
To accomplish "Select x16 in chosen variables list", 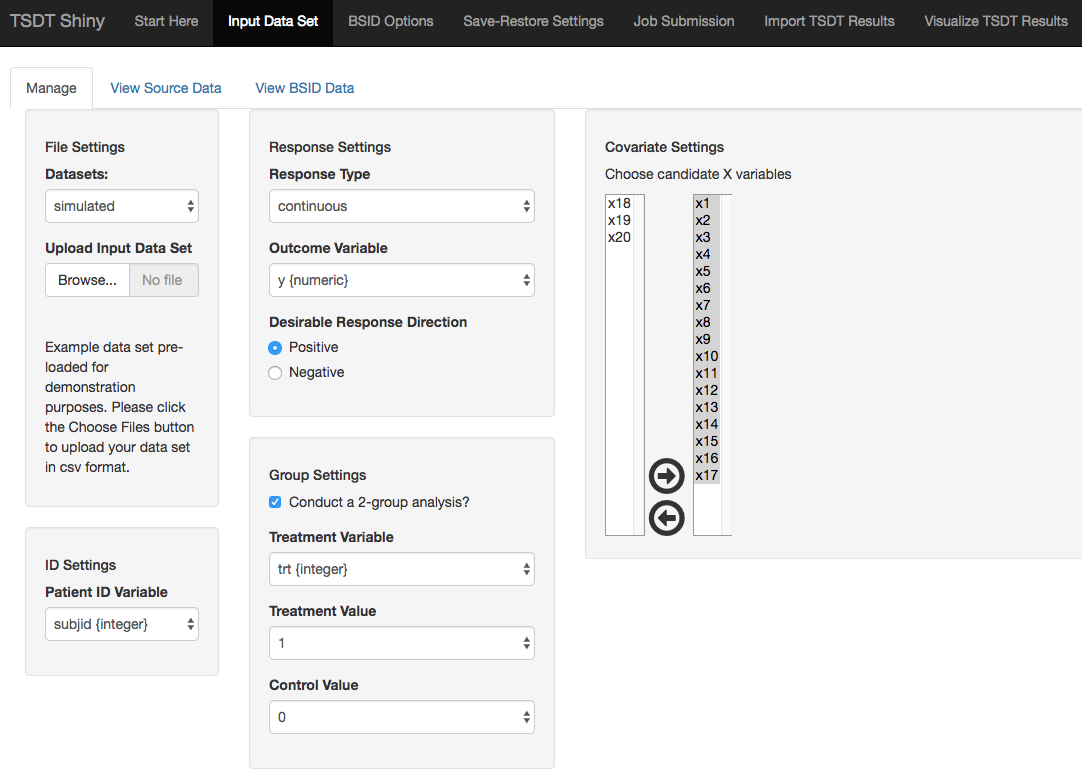I will [707, 458].
